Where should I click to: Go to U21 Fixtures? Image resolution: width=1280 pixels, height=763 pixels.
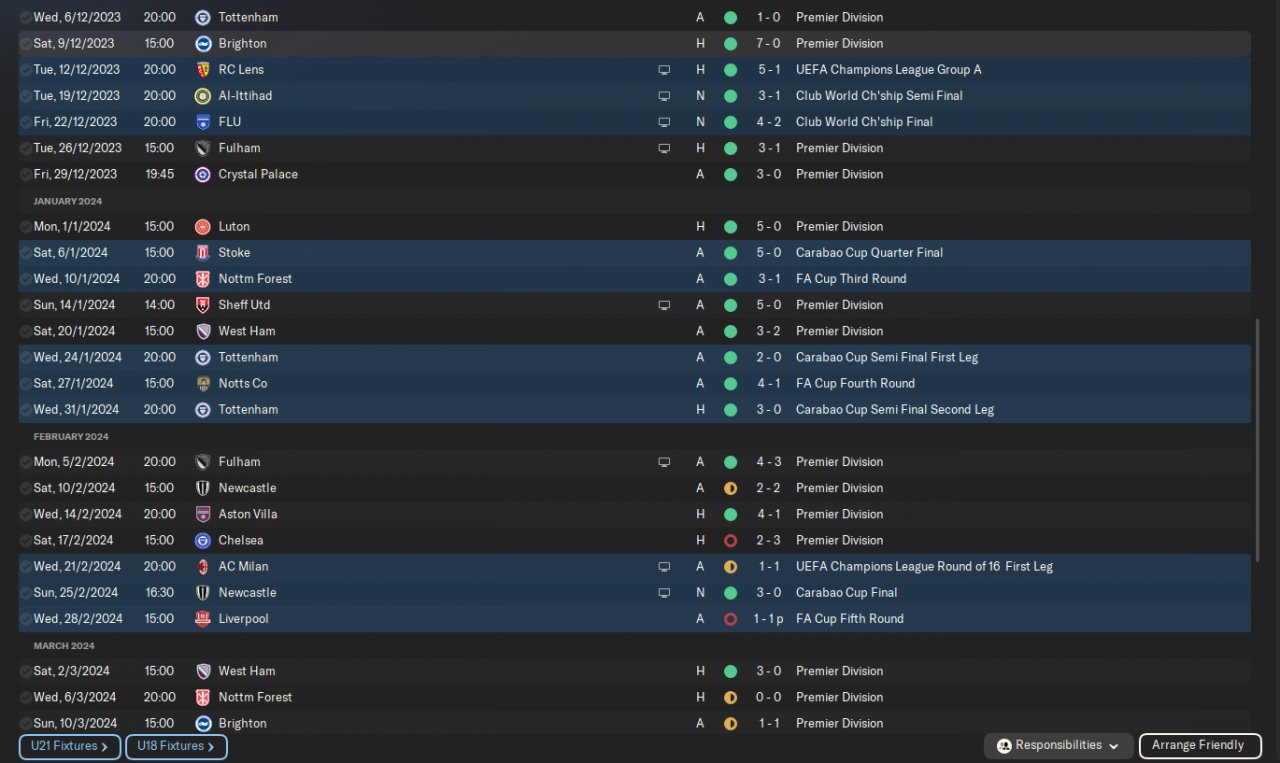69,747
